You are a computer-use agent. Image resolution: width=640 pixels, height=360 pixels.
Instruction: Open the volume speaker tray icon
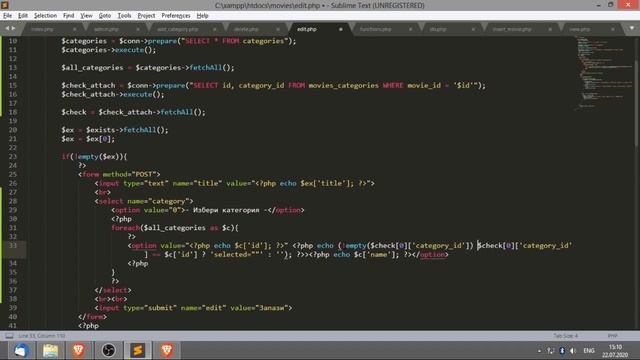[x=573, y=351]
